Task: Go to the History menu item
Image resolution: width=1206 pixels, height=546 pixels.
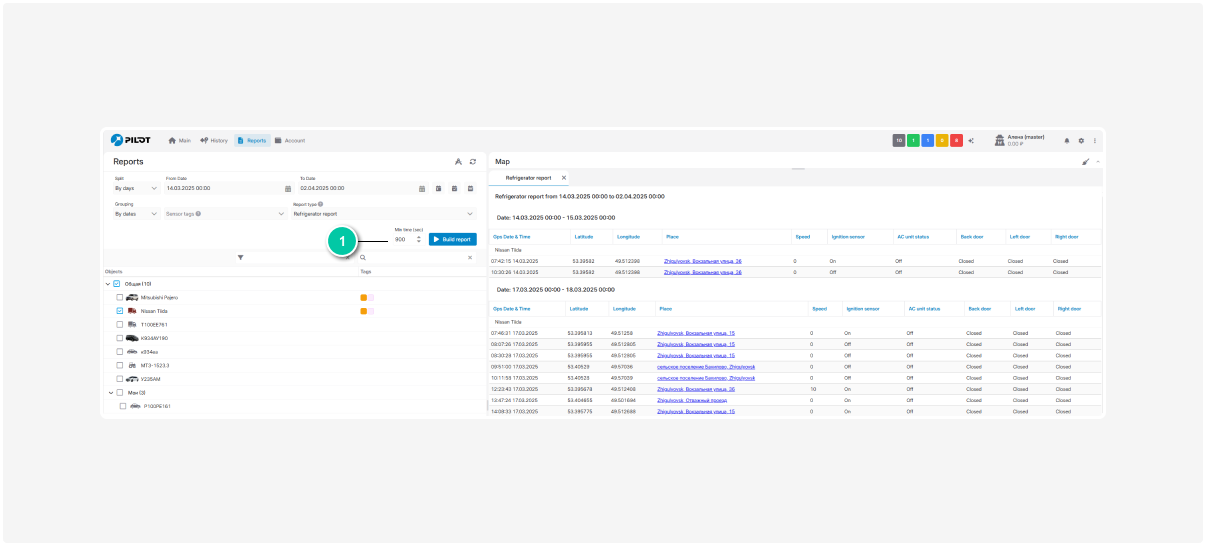Action: click(214, 141)
